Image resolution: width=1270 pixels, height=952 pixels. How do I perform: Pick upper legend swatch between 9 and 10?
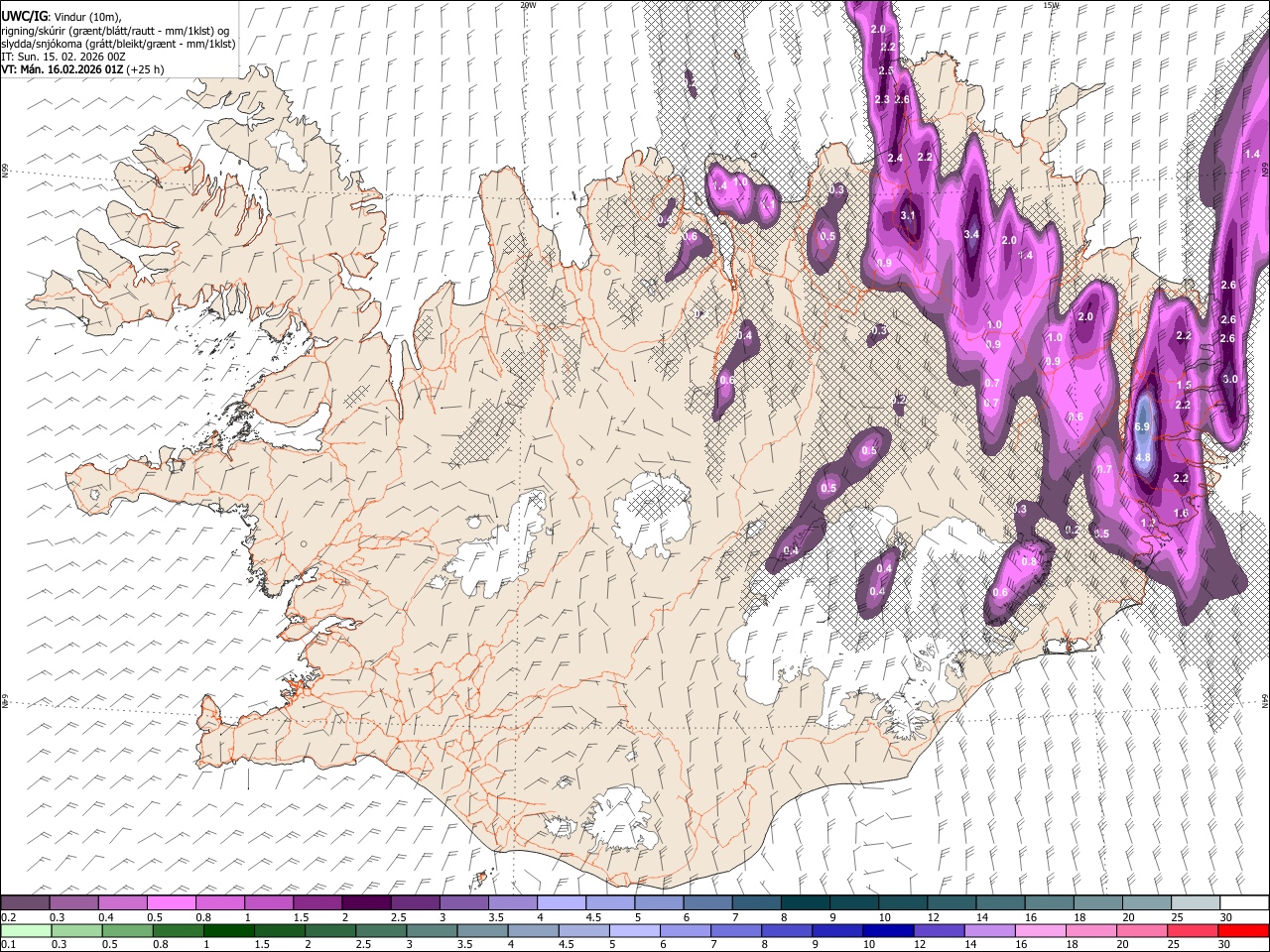coord(853,902)
